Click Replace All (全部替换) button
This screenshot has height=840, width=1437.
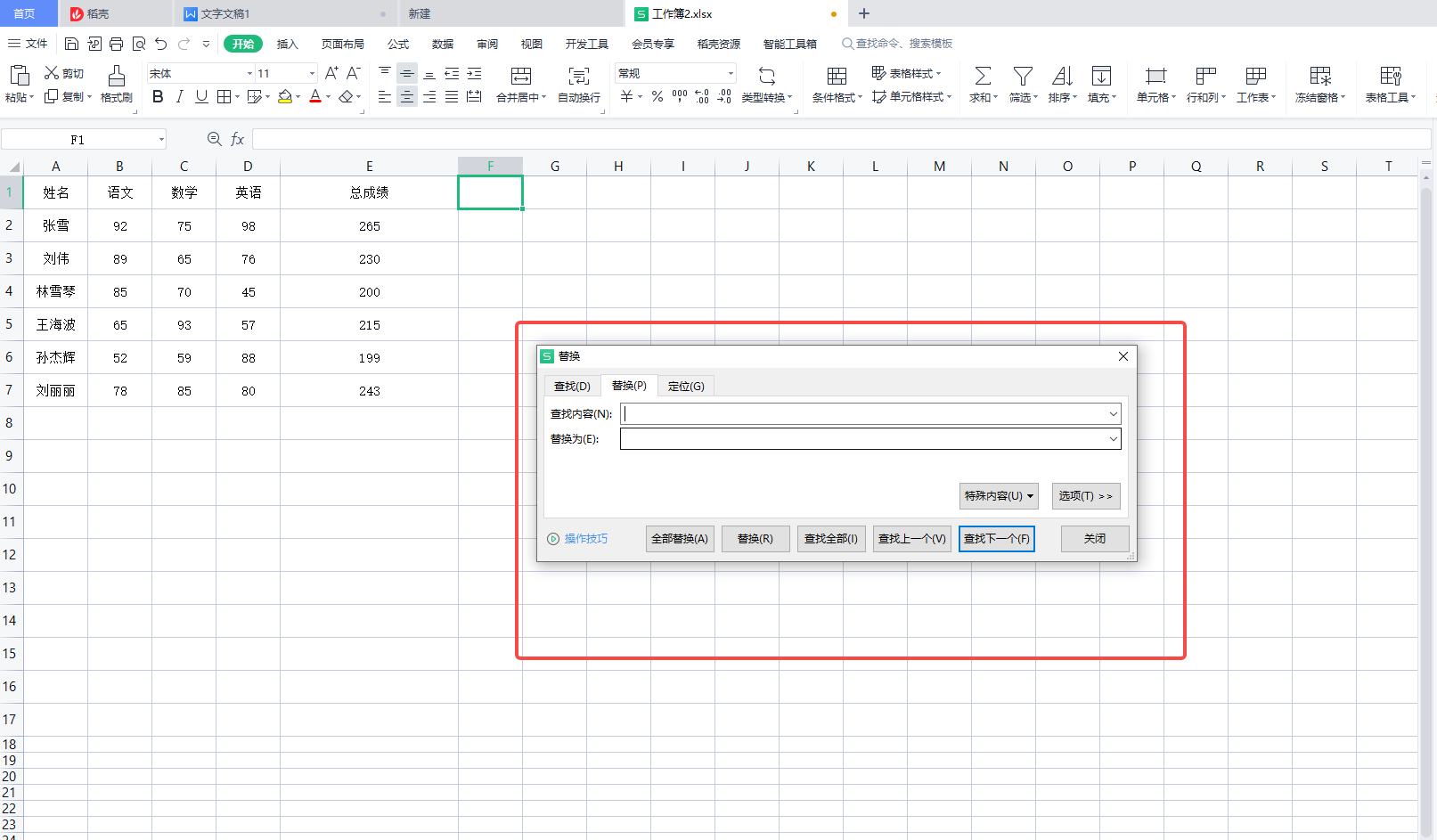pyautogui.click(x=680, y=539)
